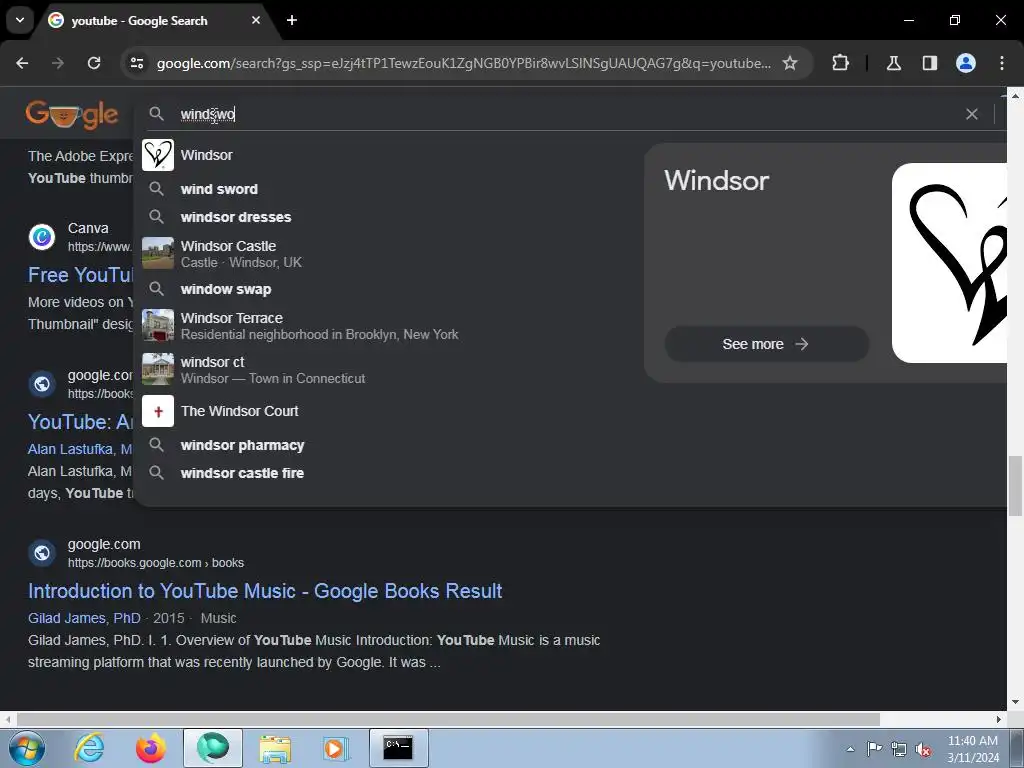Click the Windsor Castle thumbnail image
Image resolution: width=1024 pixels, height=768 pixels.
(158, 253)
